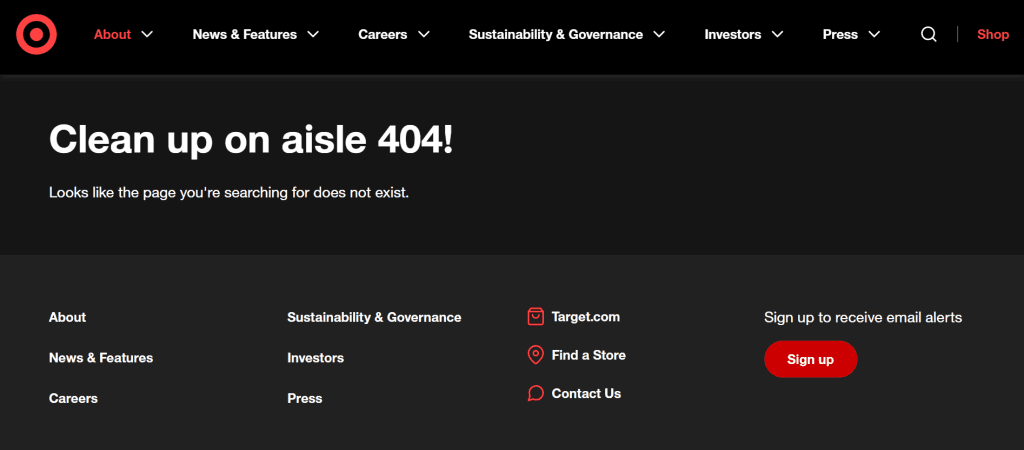Open the footer Investors link
This screenshot has width=1024, height=450.
[x=315, y=358]
